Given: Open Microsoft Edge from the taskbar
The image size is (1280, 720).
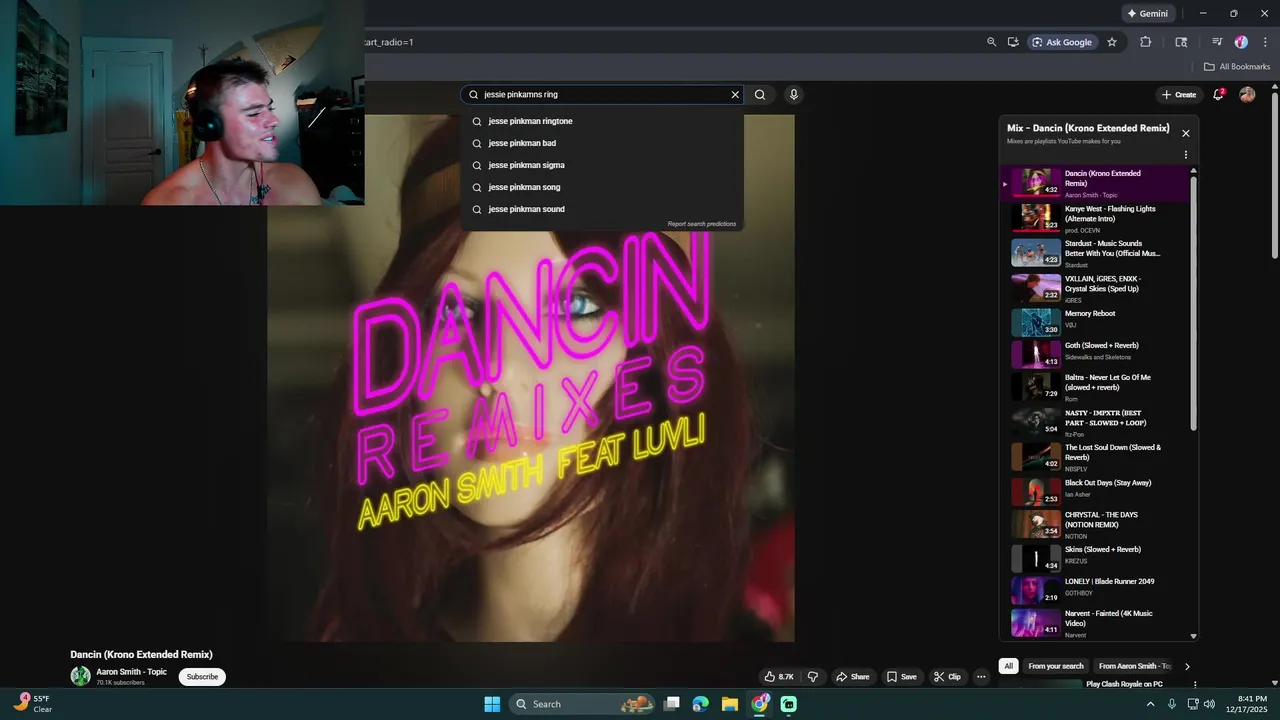Looking at the screenshot, I should coord(701,704).
